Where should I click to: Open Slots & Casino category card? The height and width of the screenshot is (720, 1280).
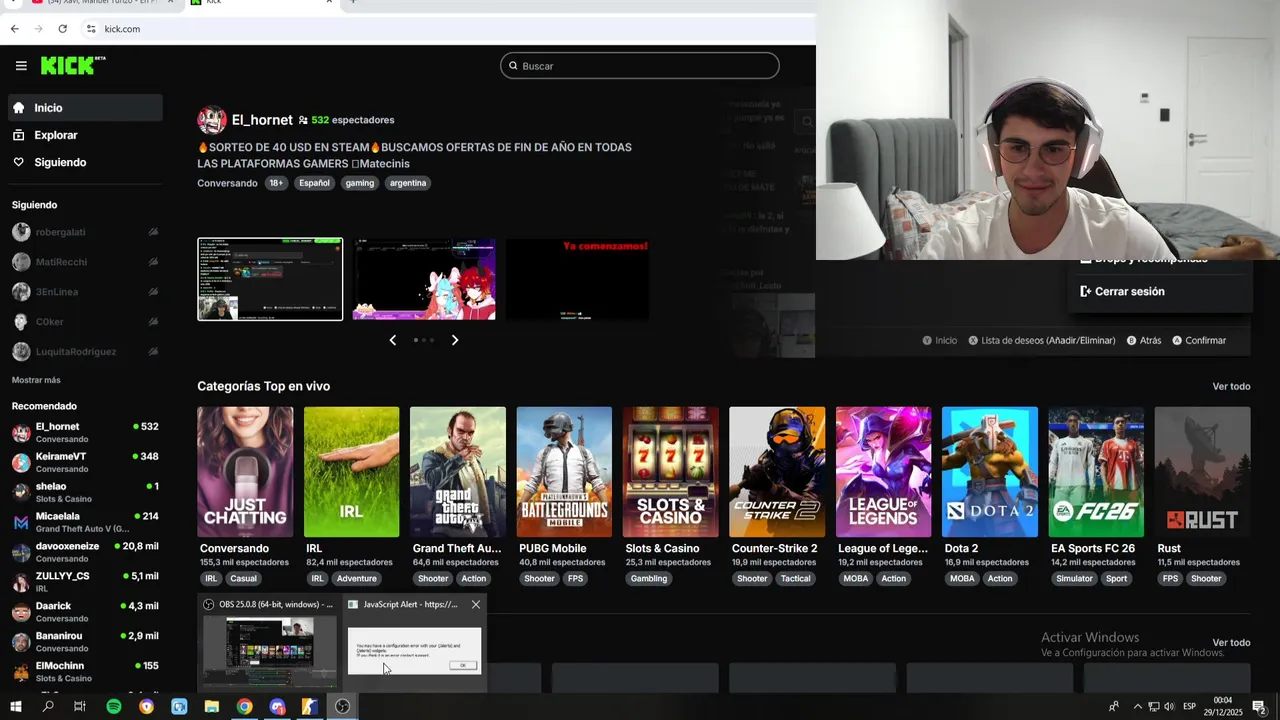tap(671, 472)
